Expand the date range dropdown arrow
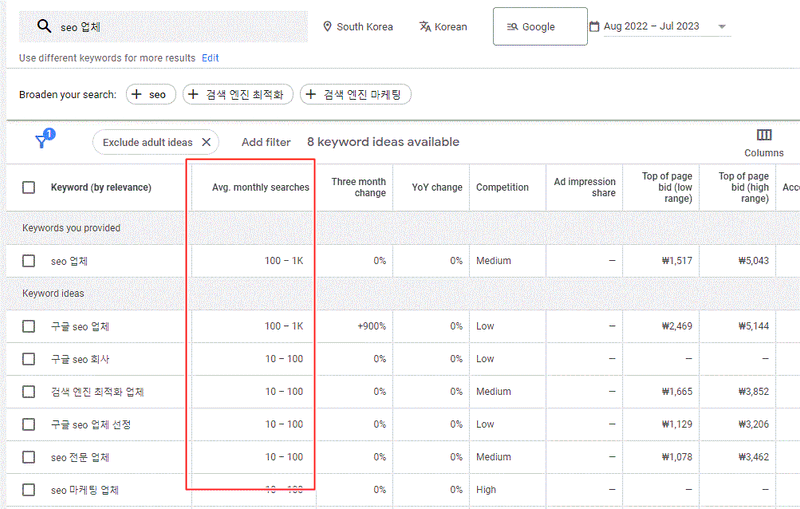The image size is (800, 509). [x=722, y=27]
